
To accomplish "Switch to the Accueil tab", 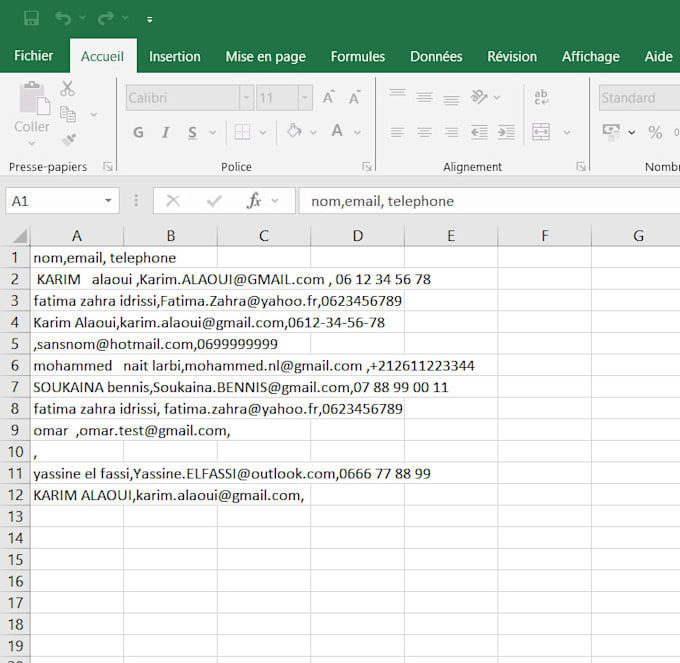I will pyautogui.click(x=102, y=56).
